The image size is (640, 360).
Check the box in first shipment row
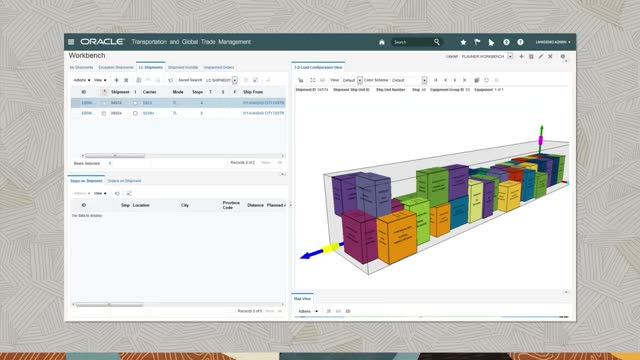click(104, 103)
